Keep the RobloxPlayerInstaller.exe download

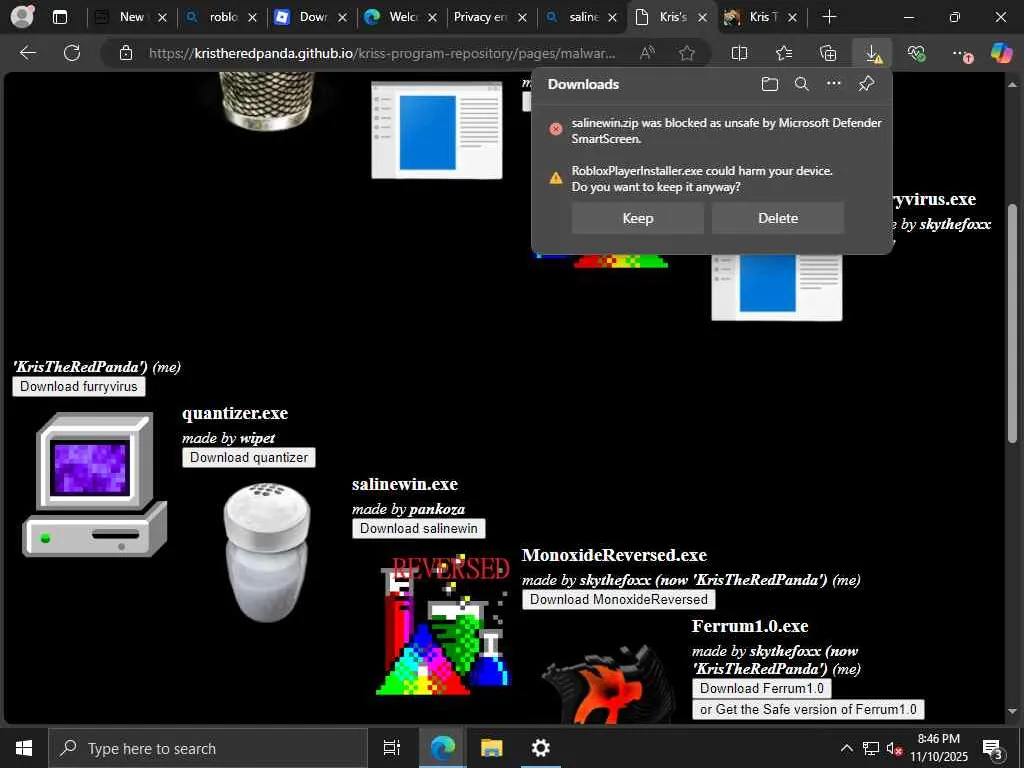637,218
